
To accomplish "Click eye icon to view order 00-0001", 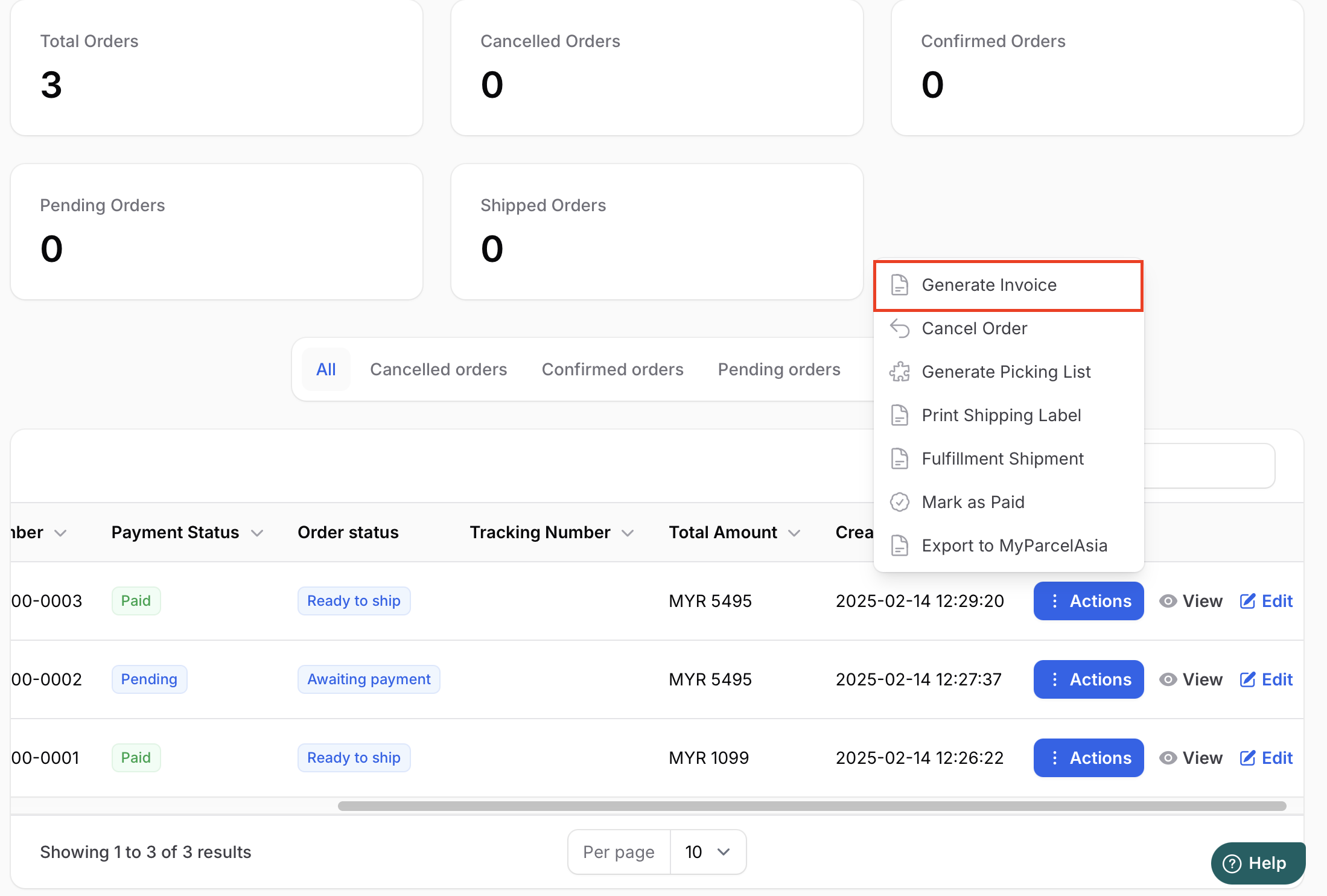I will point(1168,758).
